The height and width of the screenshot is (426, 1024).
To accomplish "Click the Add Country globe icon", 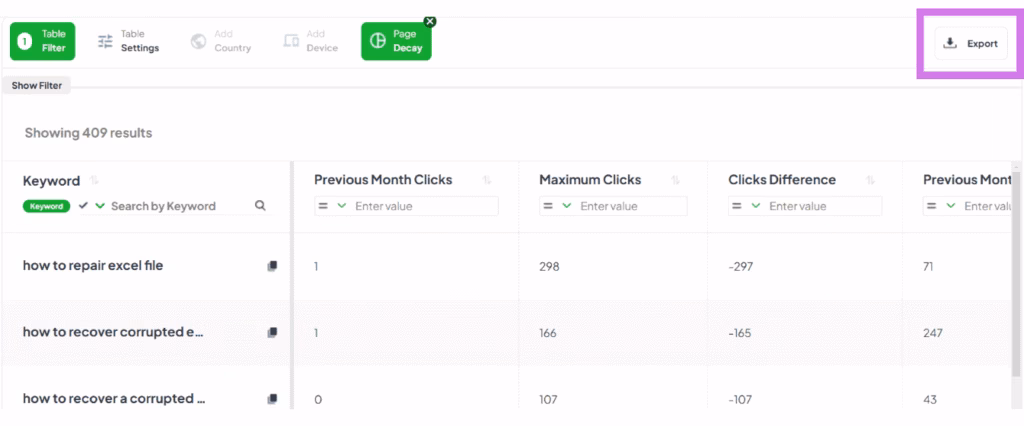I will point(198,41).
